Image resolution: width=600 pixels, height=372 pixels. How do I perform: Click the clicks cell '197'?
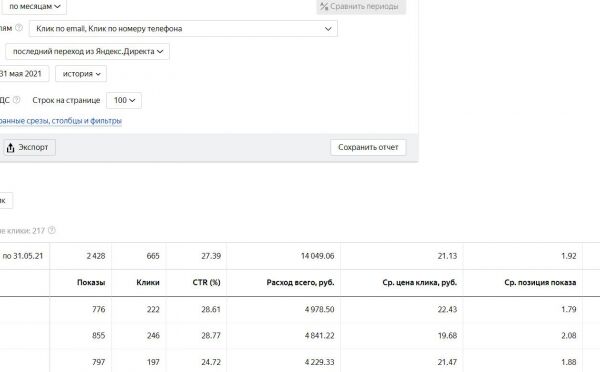(x=153, y=362)
